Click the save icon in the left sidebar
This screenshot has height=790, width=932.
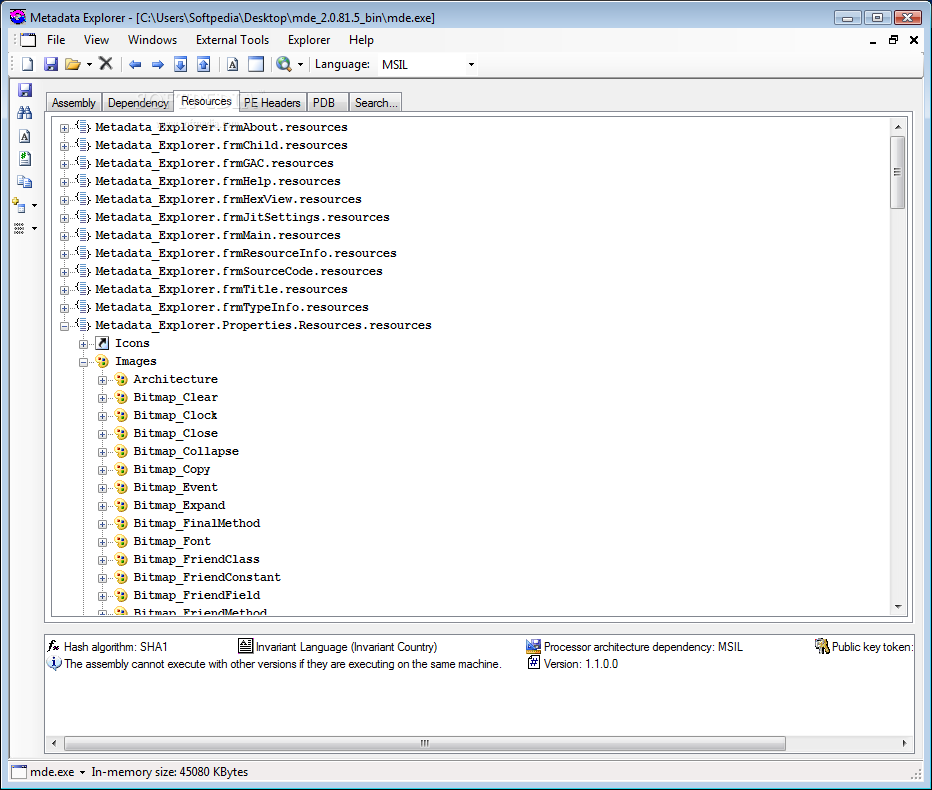(25, 90)
